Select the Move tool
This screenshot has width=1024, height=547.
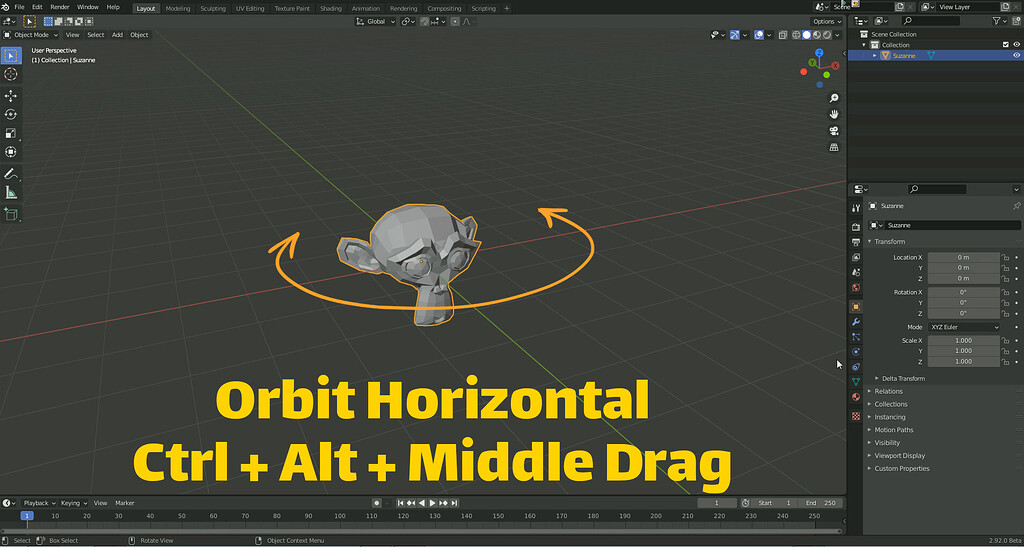click(x=10, y=96)
